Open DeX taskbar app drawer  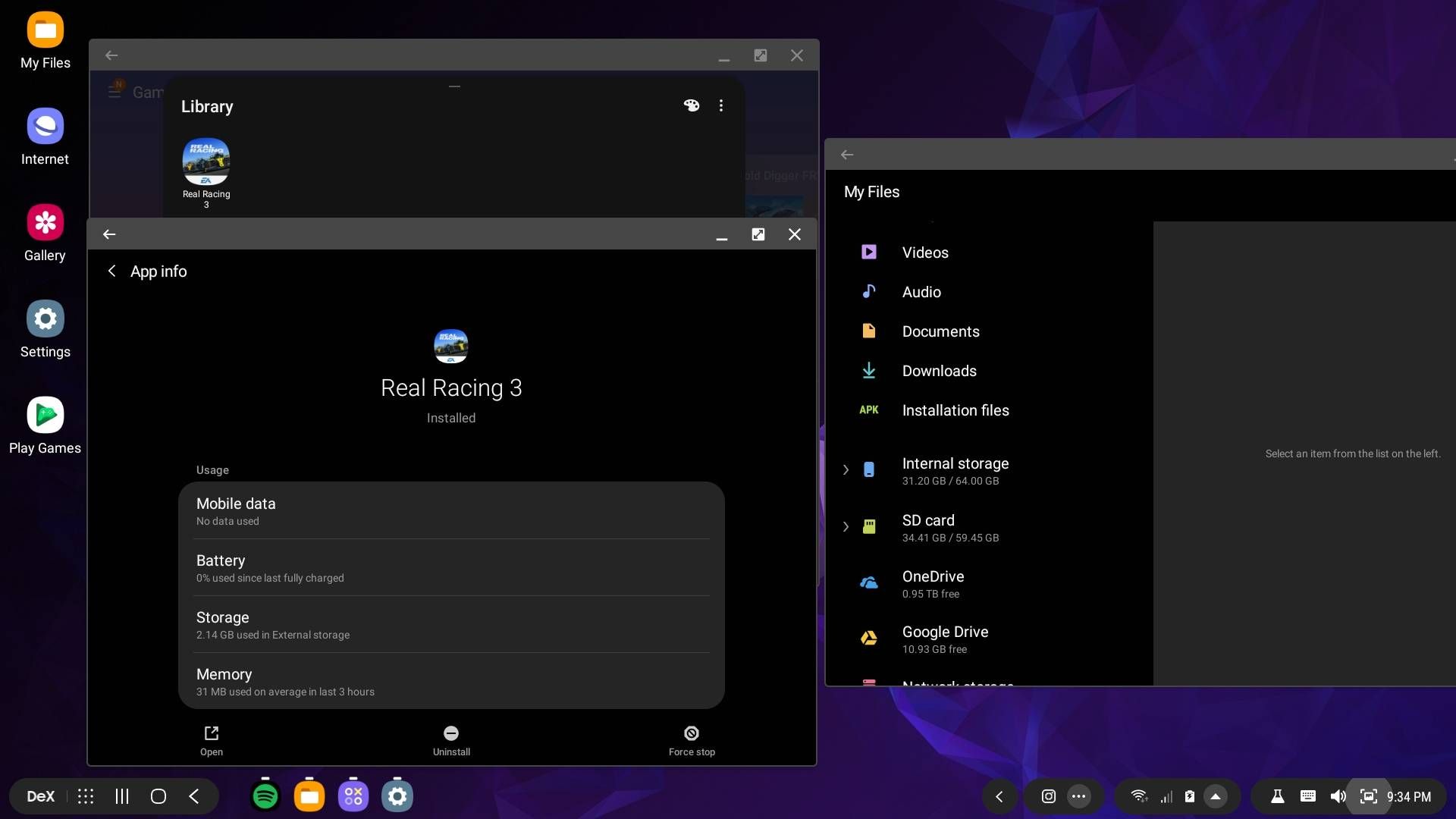pos(86,796)
